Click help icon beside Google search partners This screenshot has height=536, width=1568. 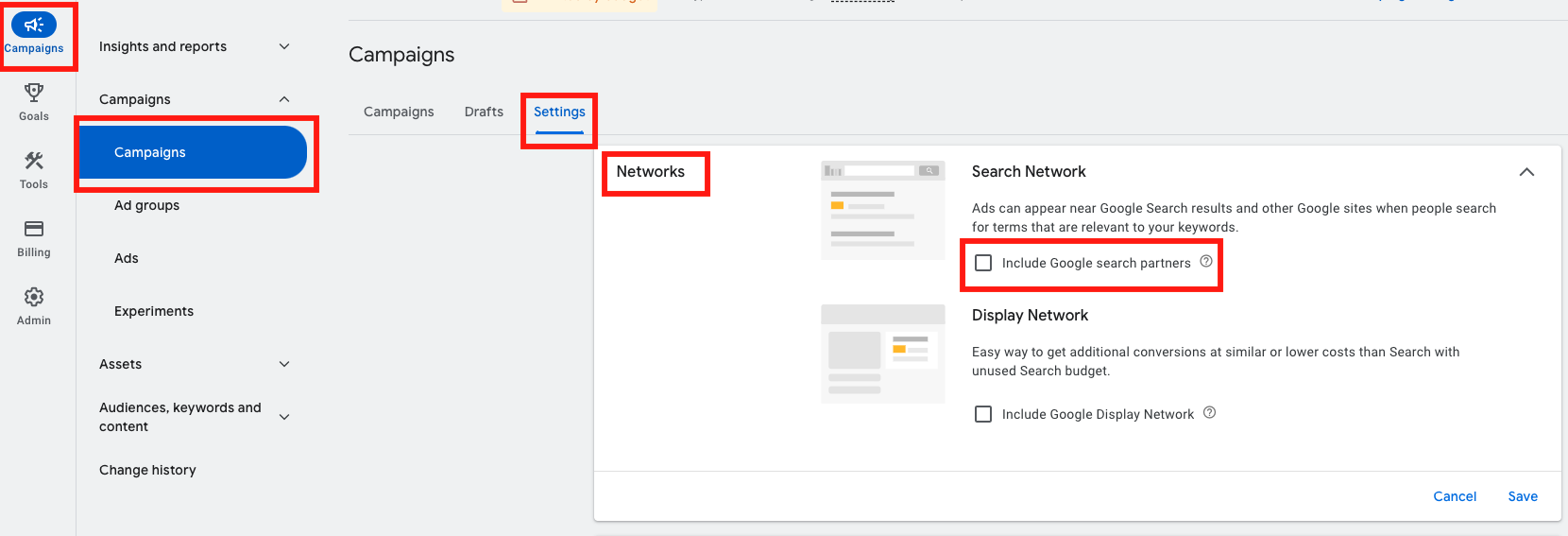1206,262
